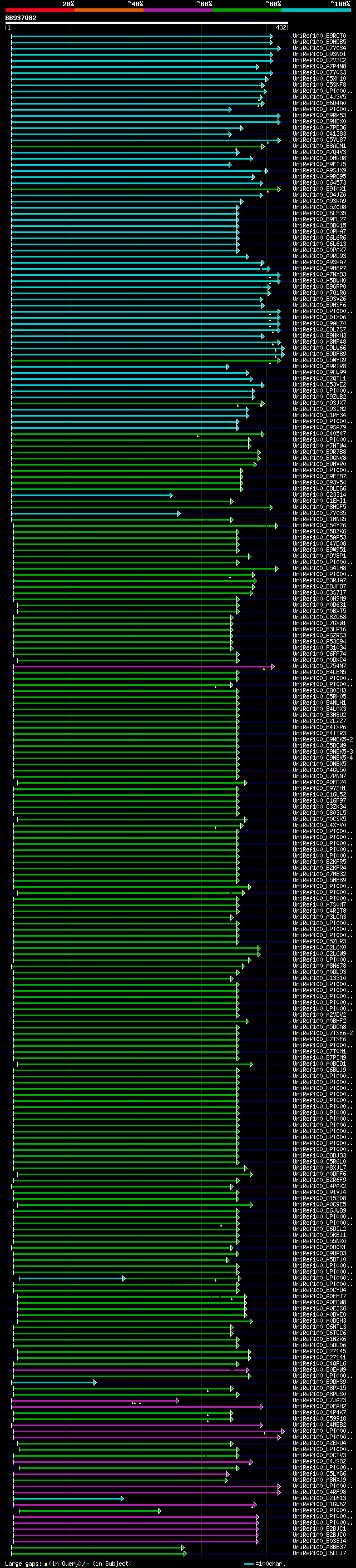This screenshot has width=356, height=1568.
Task: Open hit UniRef100_Q7Y0S4
Action: 319,48
